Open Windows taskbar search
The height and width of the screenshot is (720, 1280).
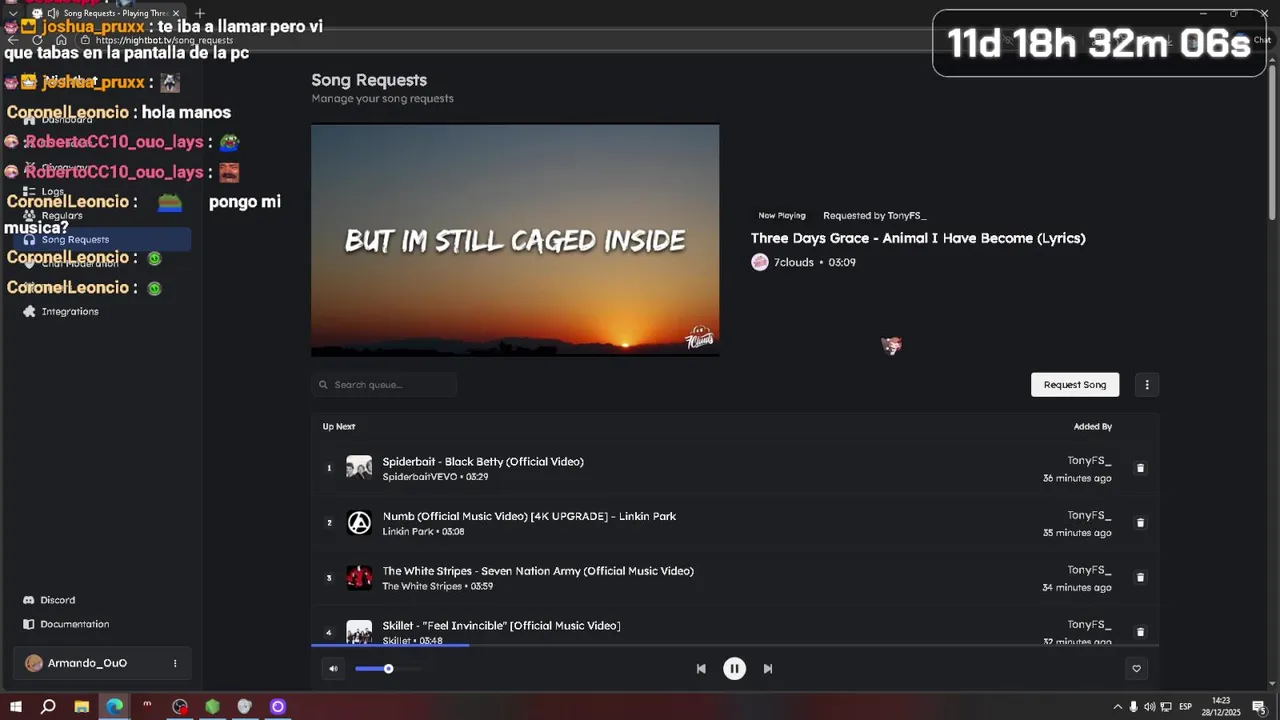[48, 707]
